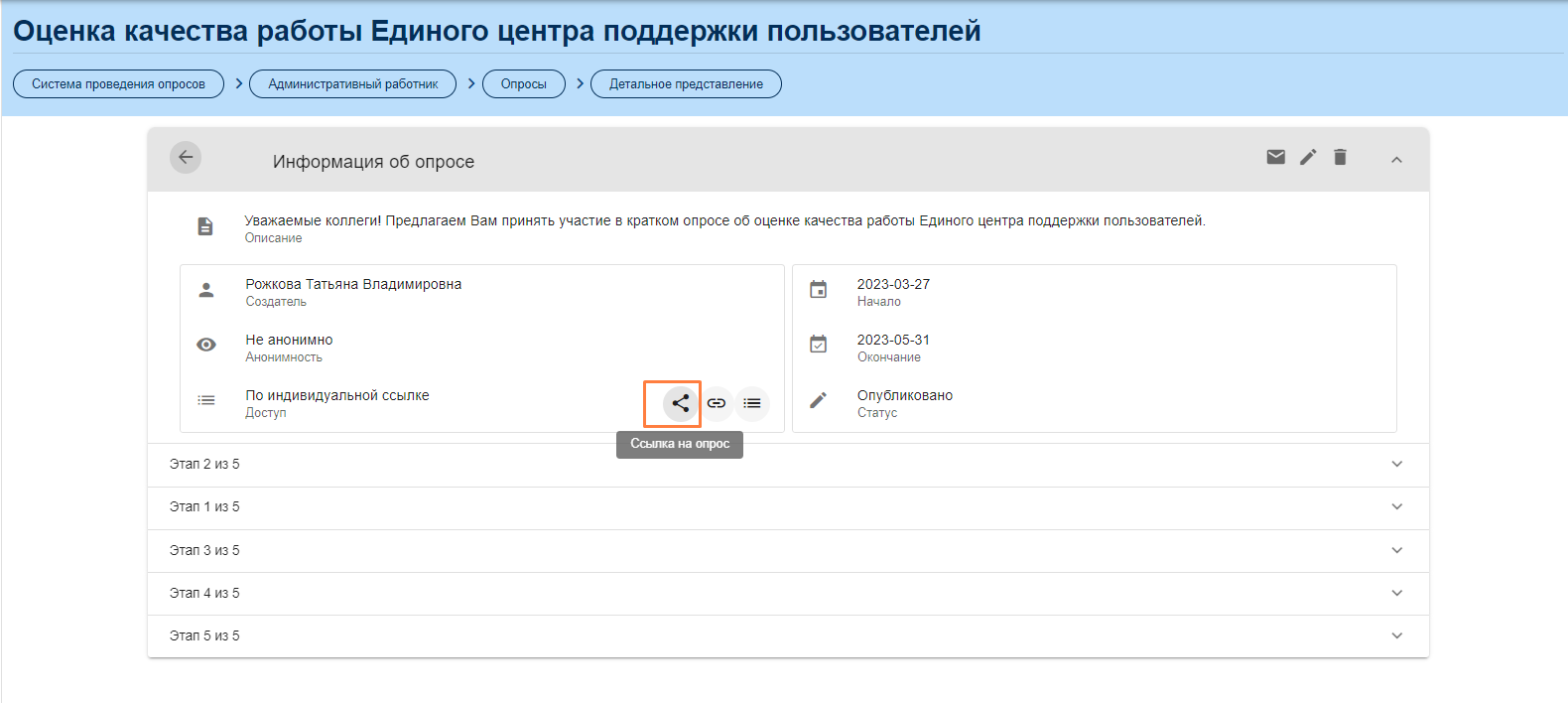Click the trash delete icon

(1340, 157)
